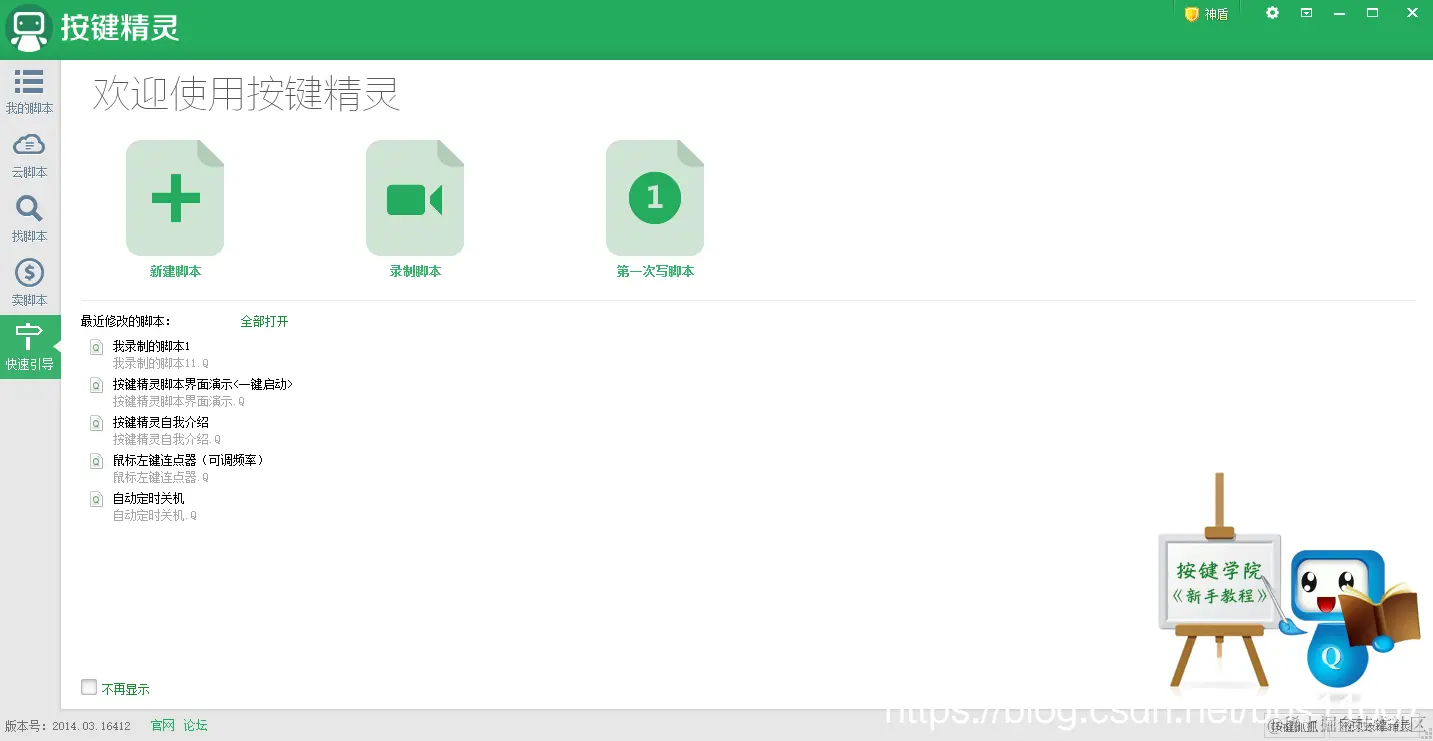Click the Q icon beside 自动定时关机
Viewport: 1433px width, 741px height.
coord(95,498)
